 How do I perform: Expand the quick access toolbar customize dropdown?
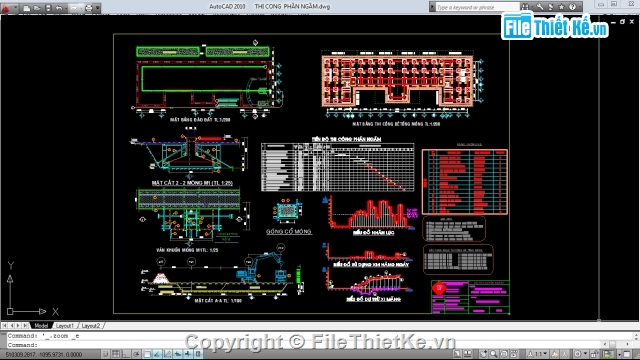click(x=98, y=8)
